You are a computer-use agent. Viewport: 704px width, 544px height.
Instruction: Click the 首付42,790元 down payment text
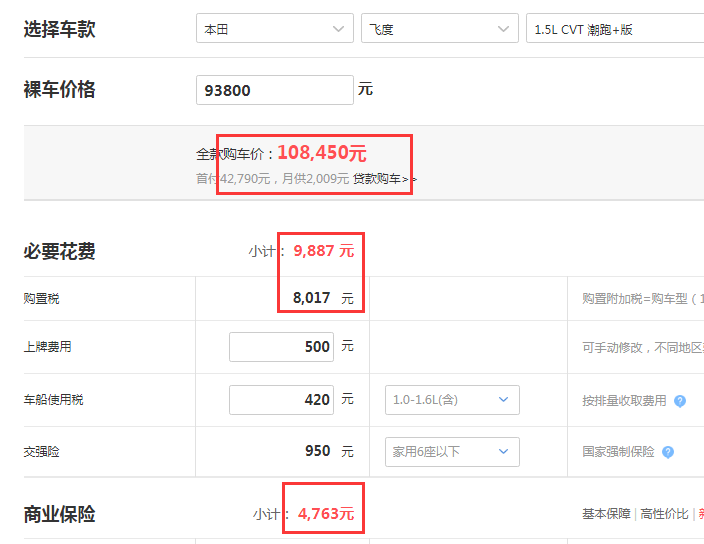[233, 179]
